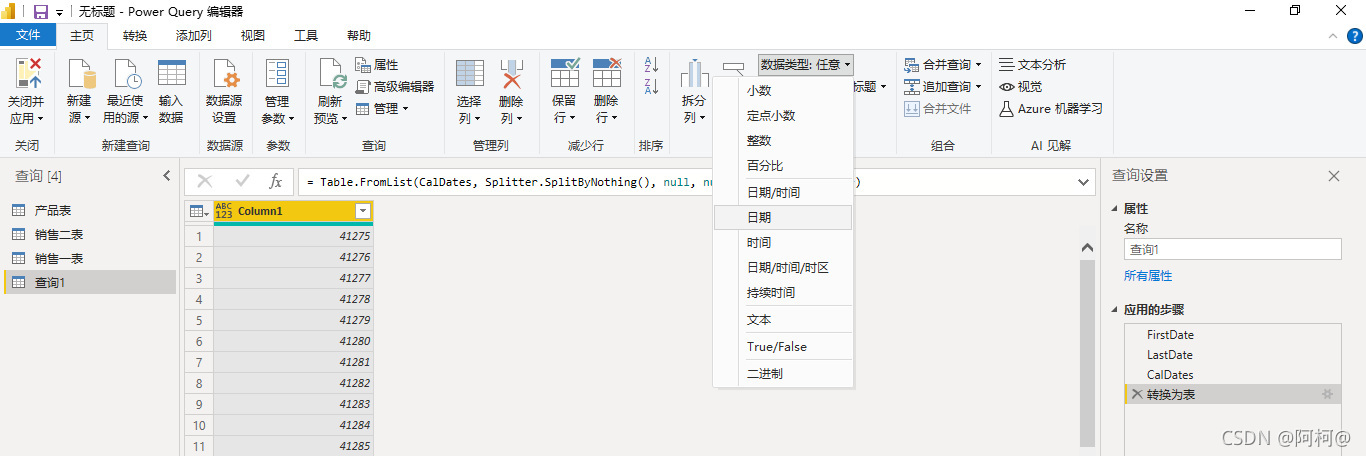
Task: Open Vision (视觉) AI insight
Action: [x=1021, y=86]
